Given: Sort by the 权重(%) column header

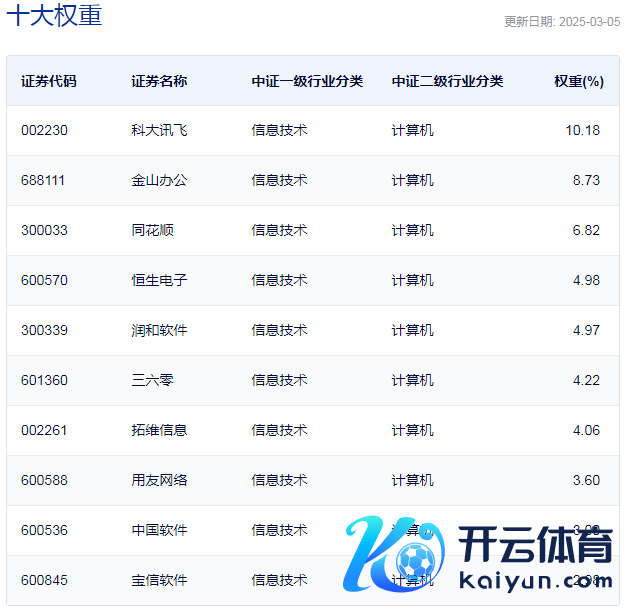Looking at the screenshot, I should (x=578, y=81).
